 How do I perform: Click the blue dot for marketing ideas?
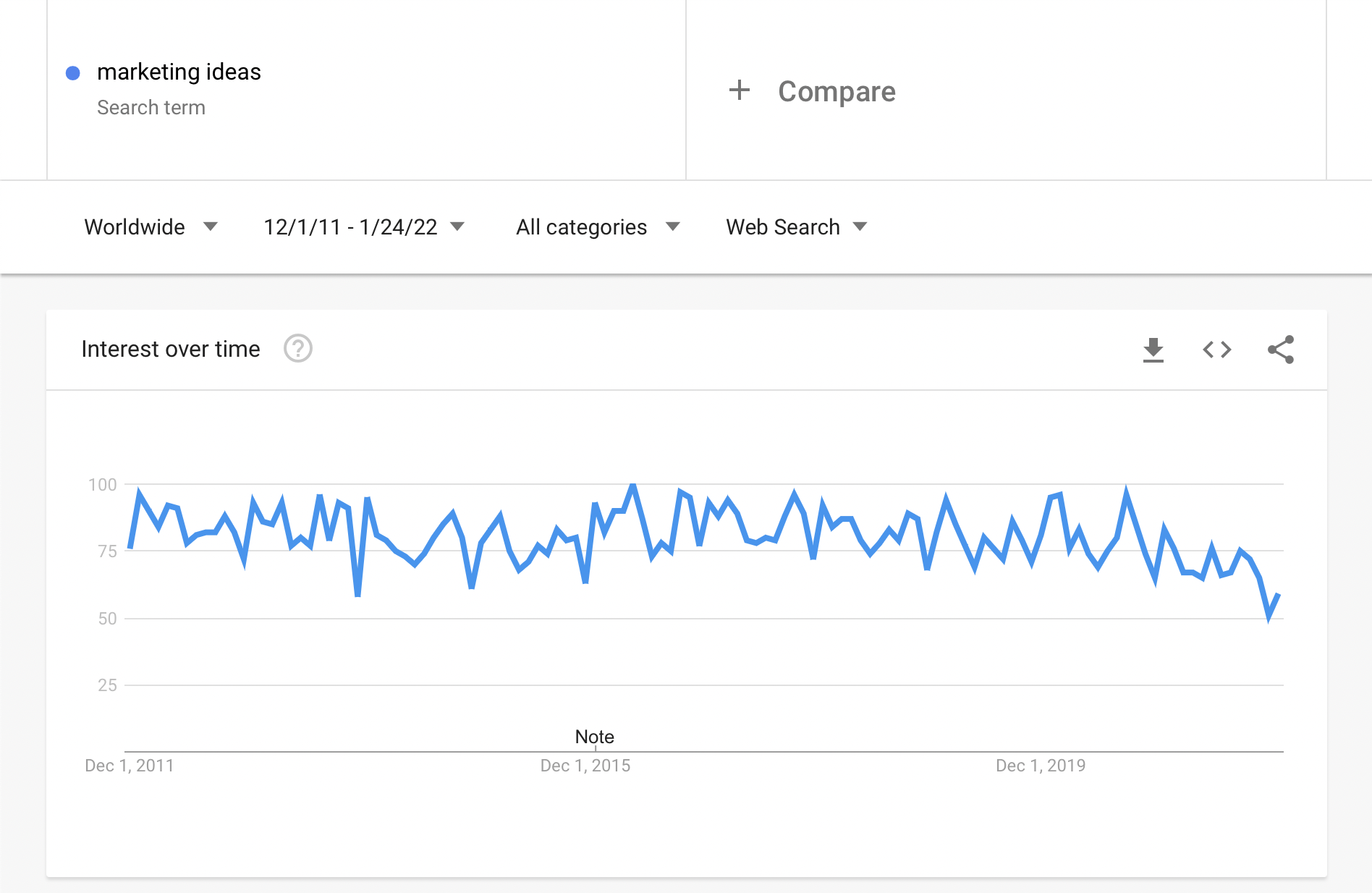[73, 72]
